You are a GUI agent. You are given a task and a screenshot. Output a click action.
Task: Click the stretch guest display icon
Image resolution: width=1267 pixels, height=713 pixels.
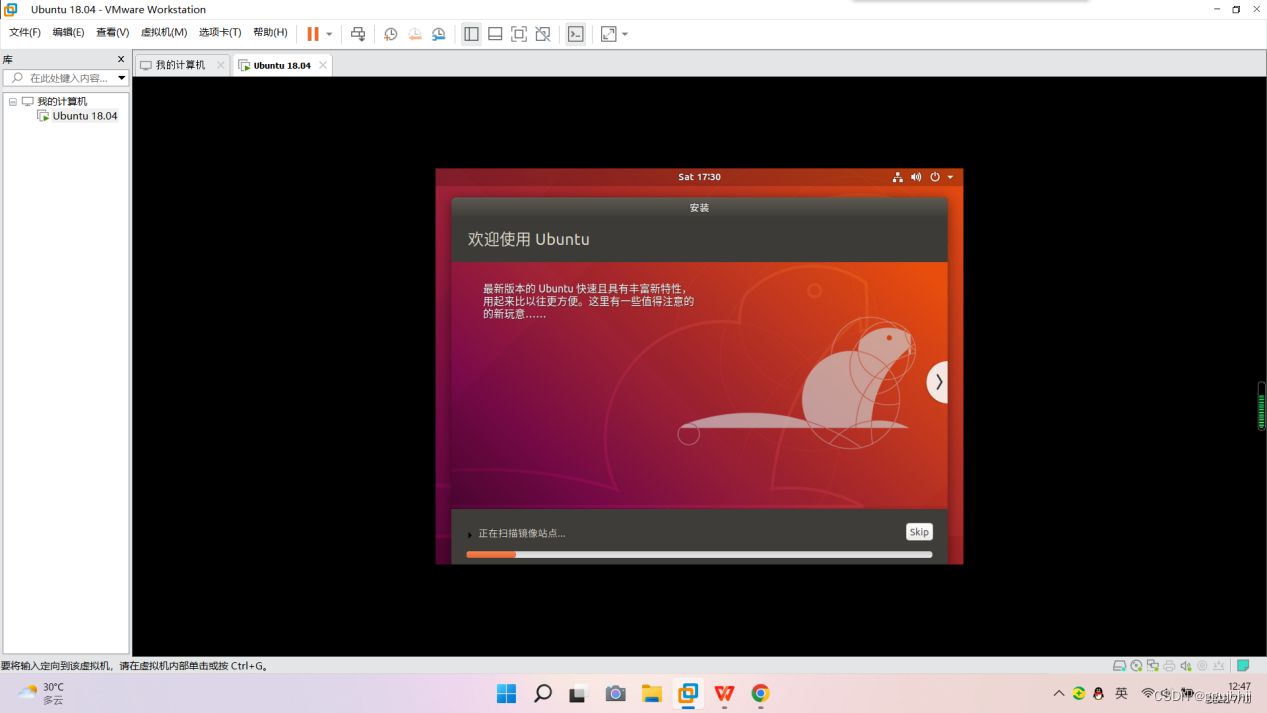pos(609,34)
